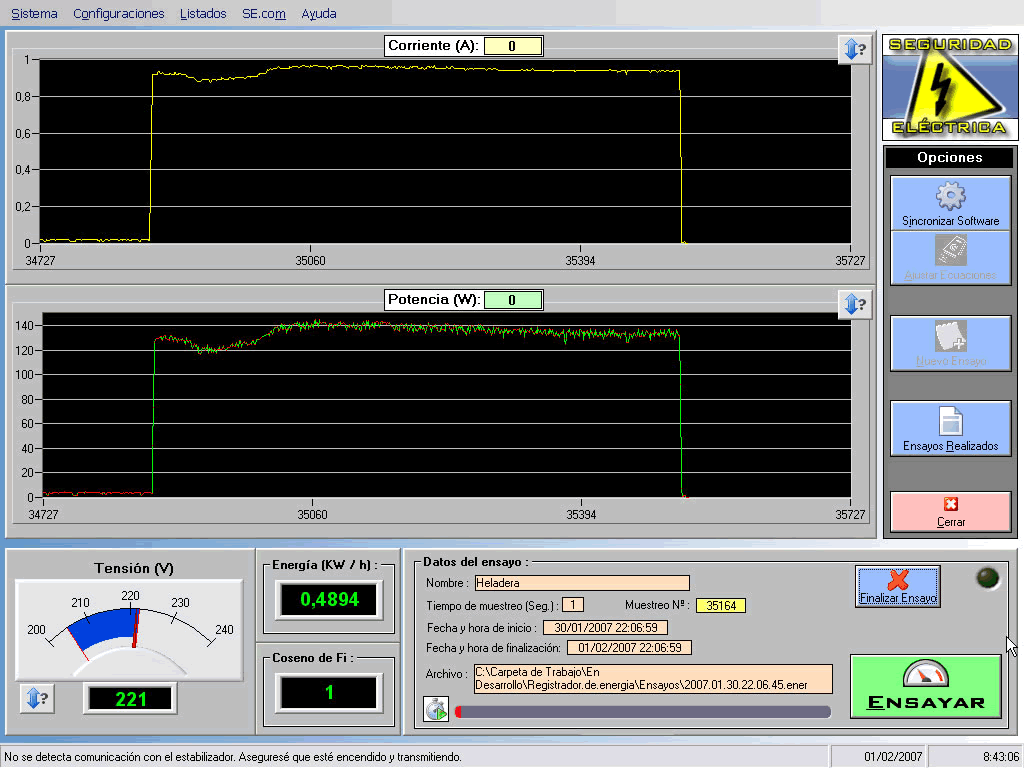Expand the Potencia chart arrow help button
Viewport: 1024px width, 768px height.
853,303
